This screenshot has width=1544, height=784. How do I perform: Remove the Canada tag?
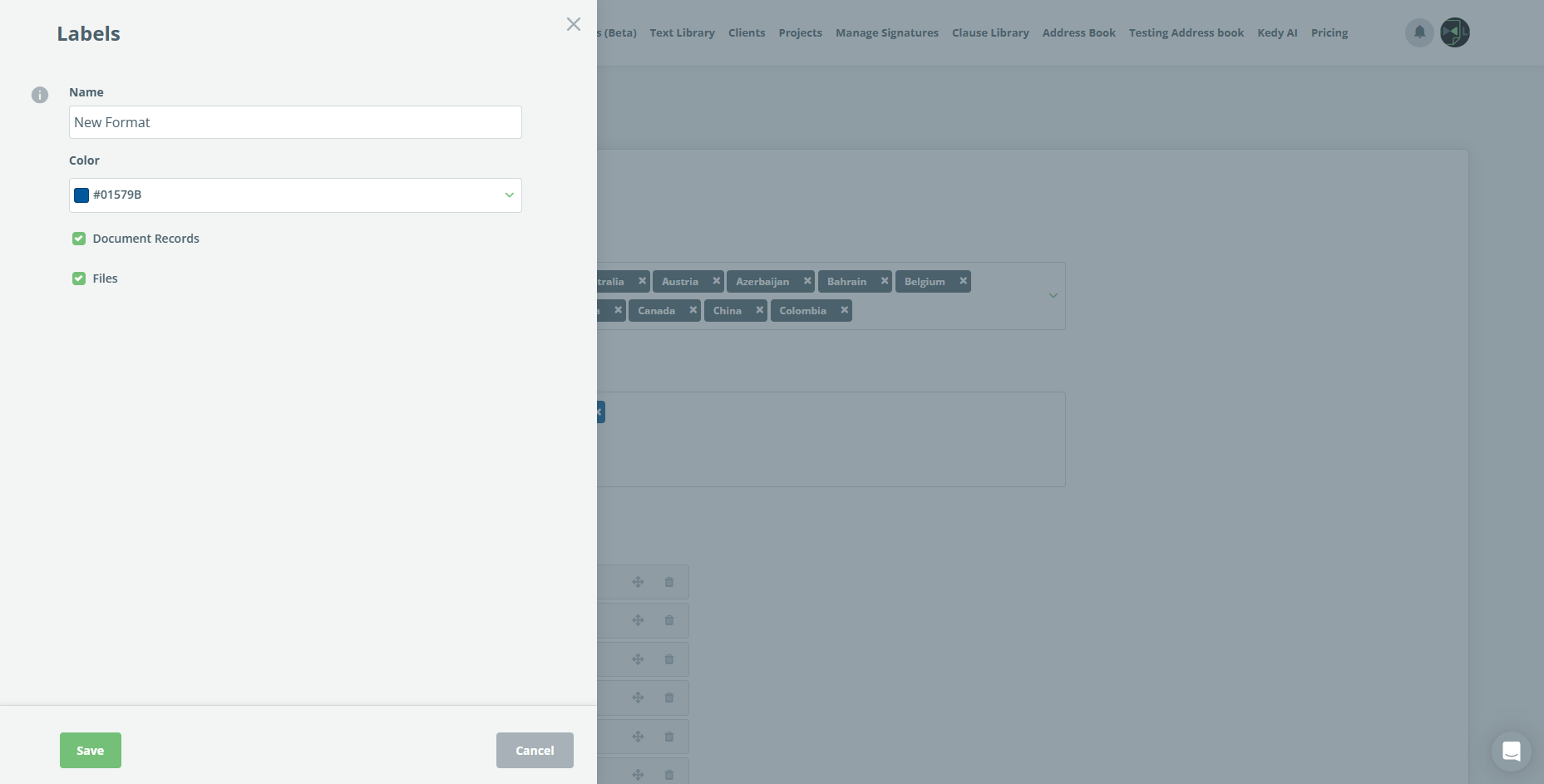coord(693,310)
